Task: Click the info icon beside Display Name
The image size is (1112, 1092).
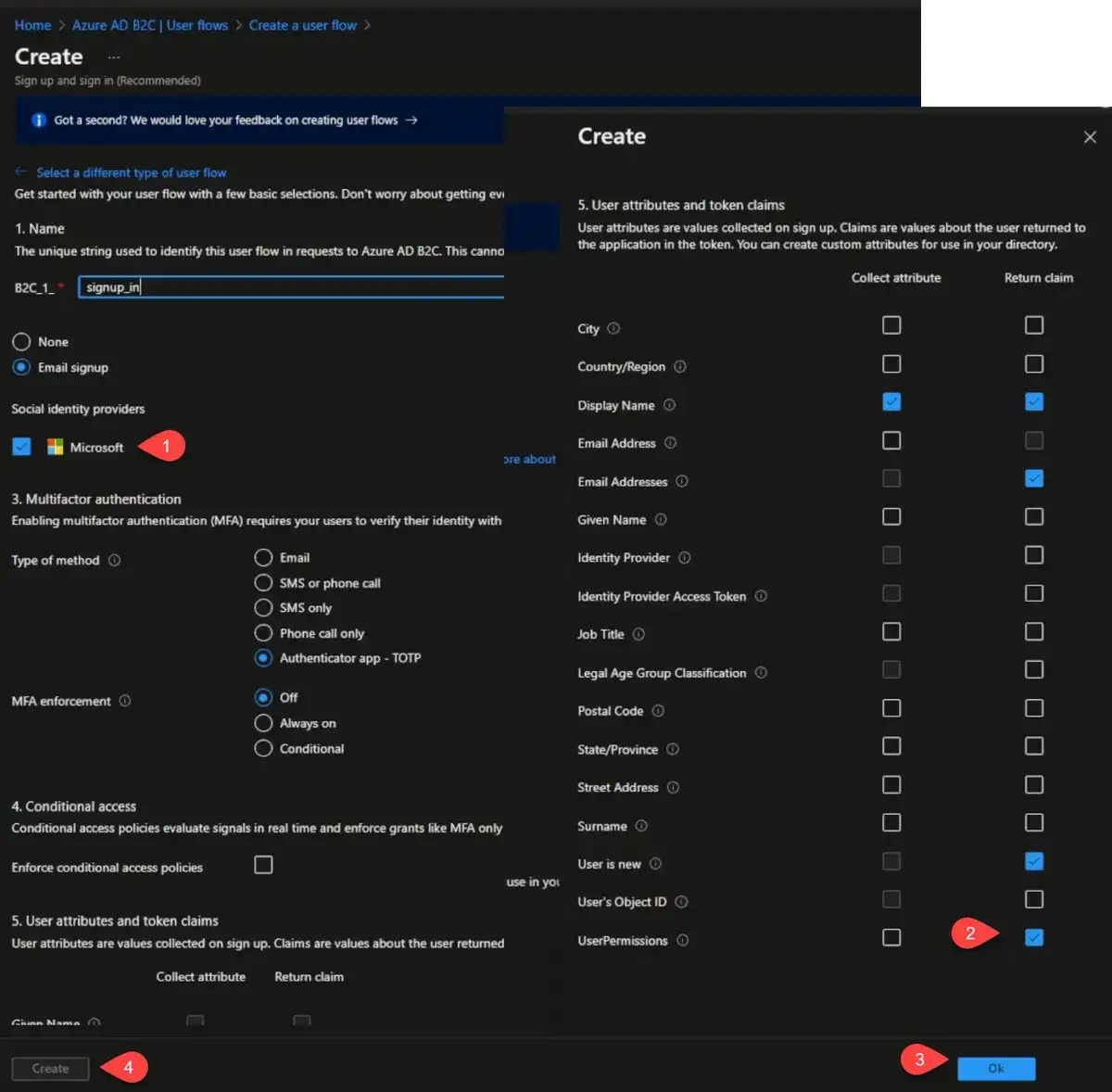Action: coord(669,405)
